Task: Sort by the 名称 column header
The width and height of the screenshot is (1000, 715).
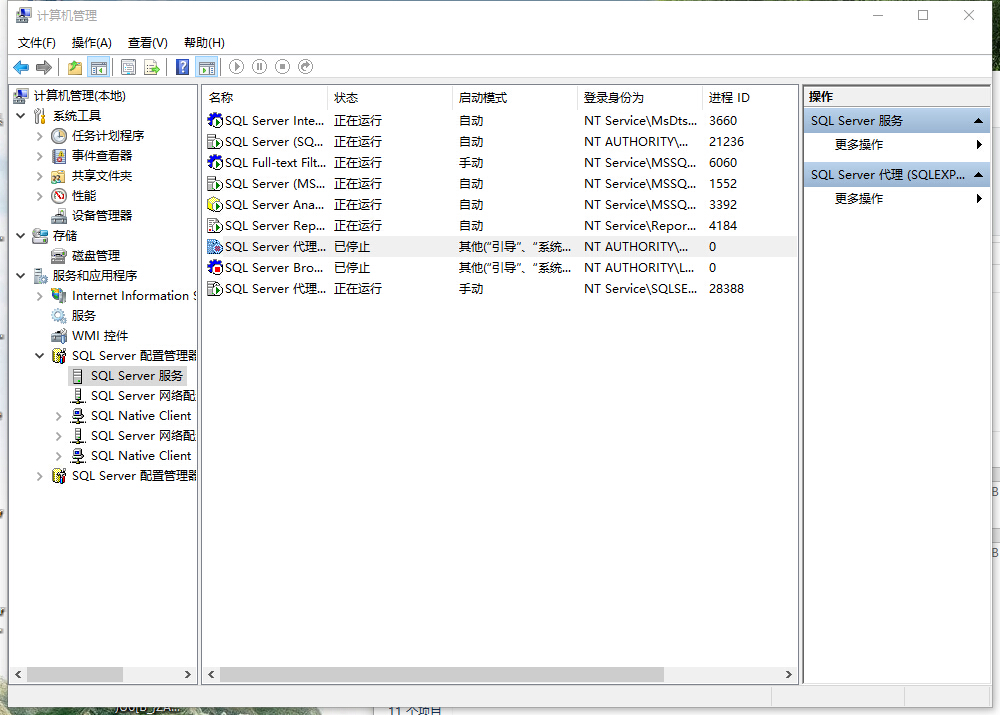Action: (265, 98)
